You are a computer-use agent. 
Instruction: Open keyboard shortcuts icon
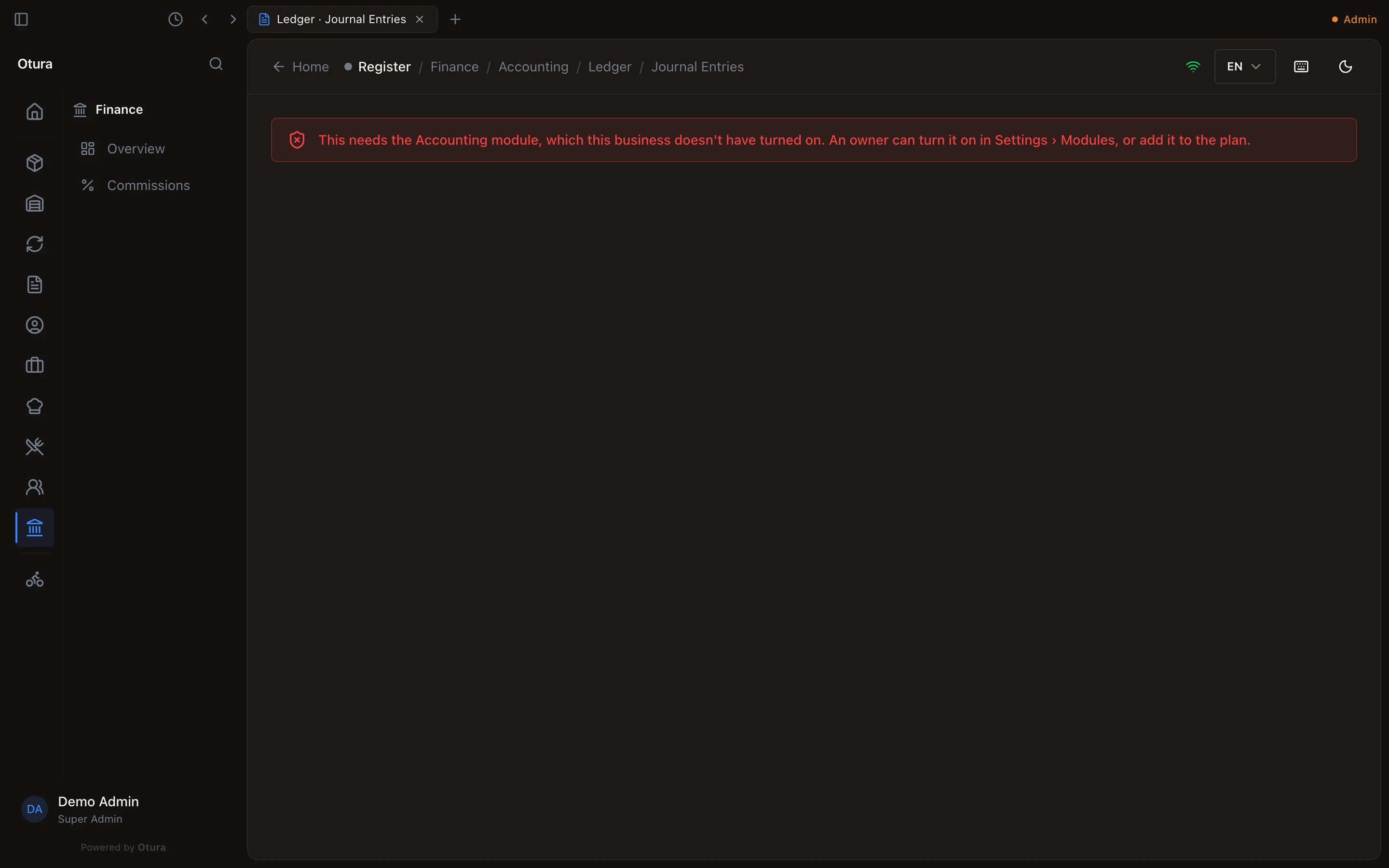coord(1301,67)
